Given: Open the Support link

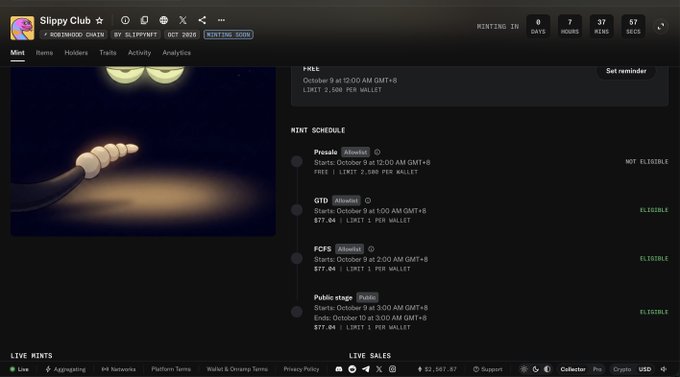Looking at the screenshot, I should pyautogui.click(x=488, y=369).
